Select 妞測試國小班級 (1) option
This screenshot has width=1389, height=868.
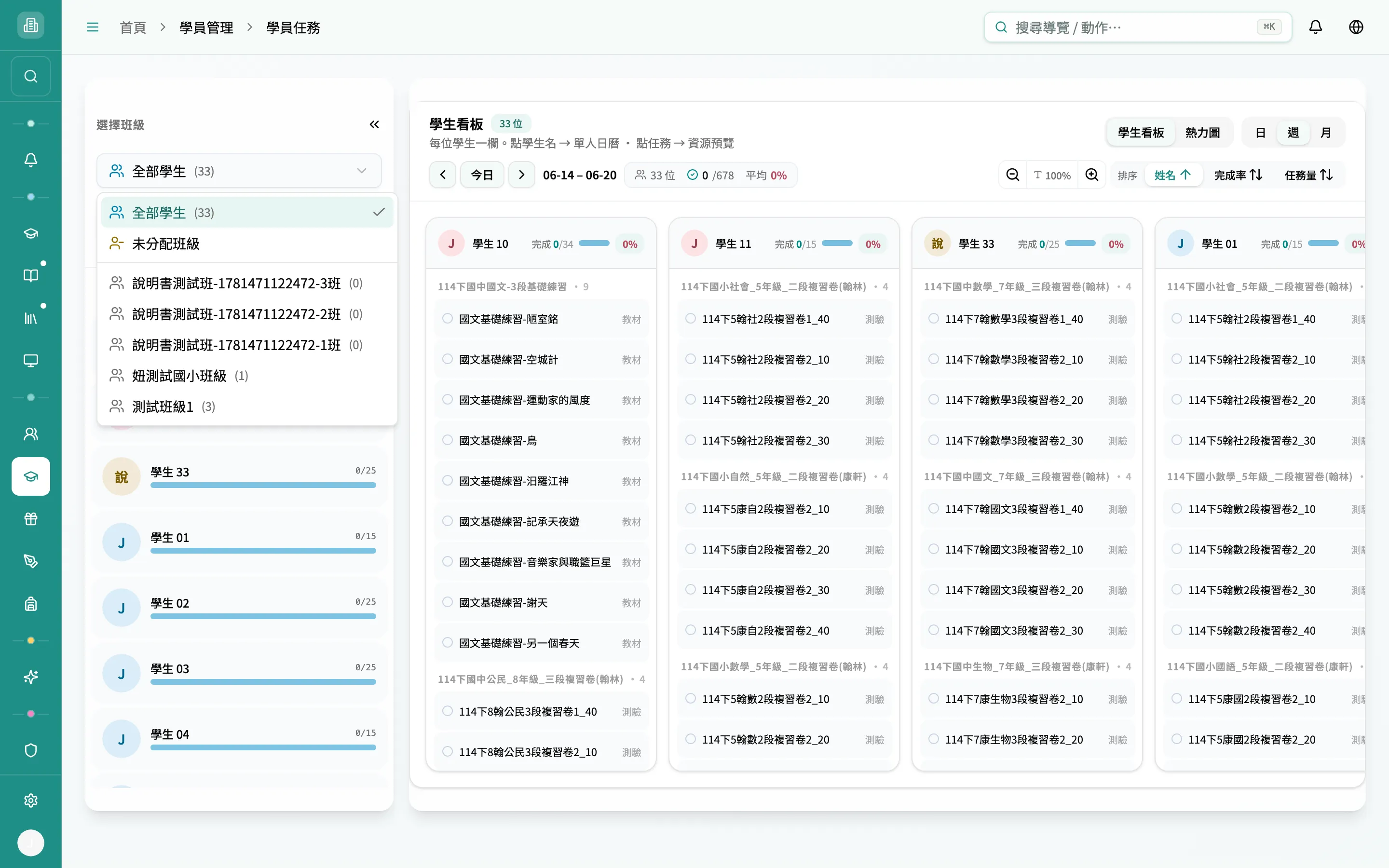pyautogui.click(x=247, y=376)
